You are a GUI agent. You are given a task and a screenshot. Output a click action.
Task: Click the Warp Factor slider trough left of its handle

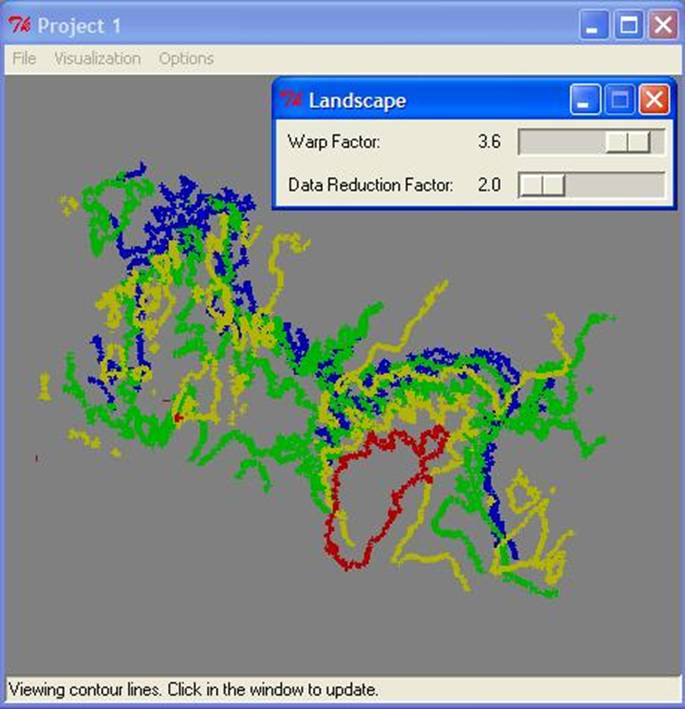click(x=562, y=142)
